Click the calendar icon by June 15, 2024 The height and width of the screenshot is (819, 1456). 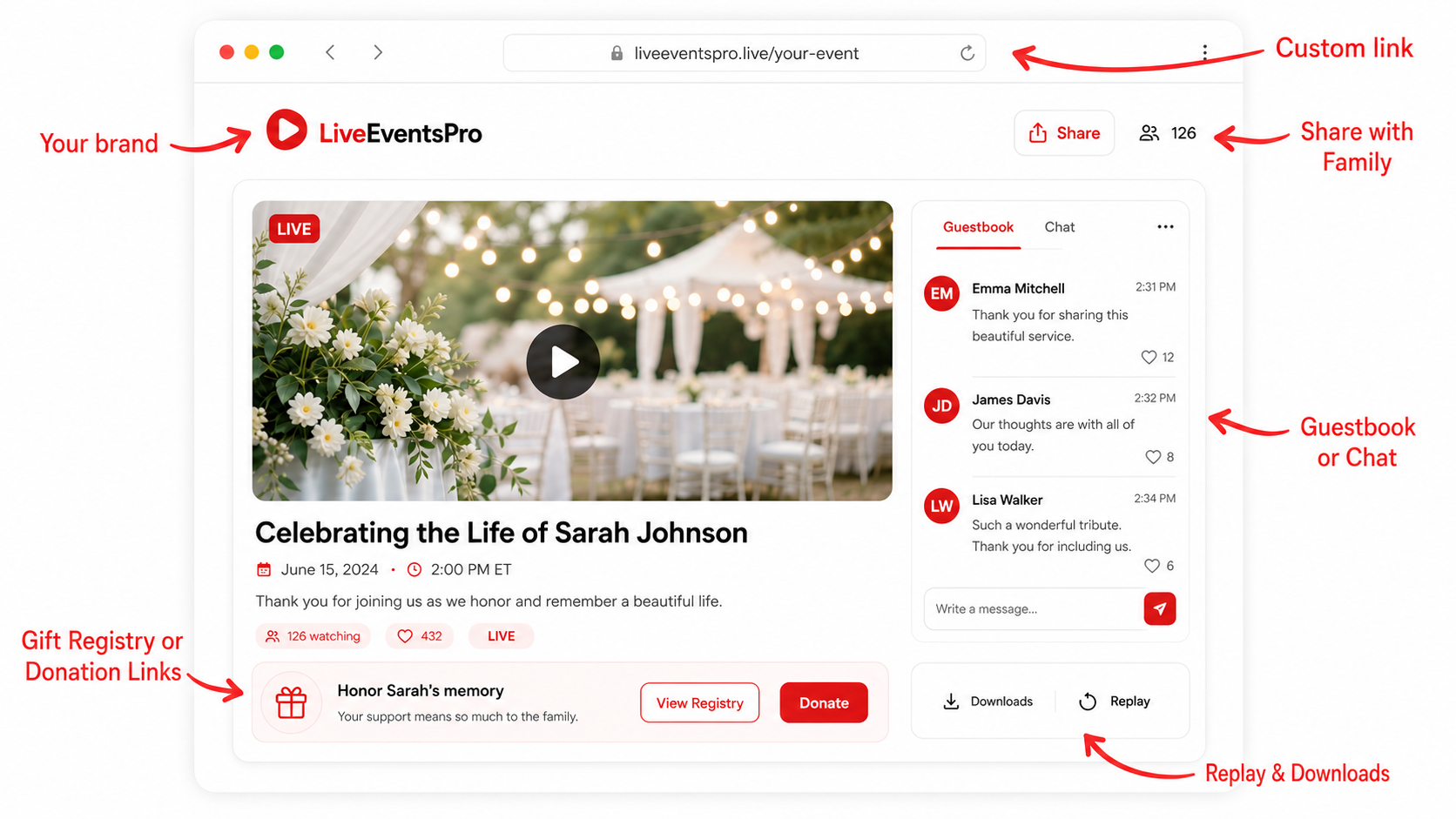pos(264,569)
